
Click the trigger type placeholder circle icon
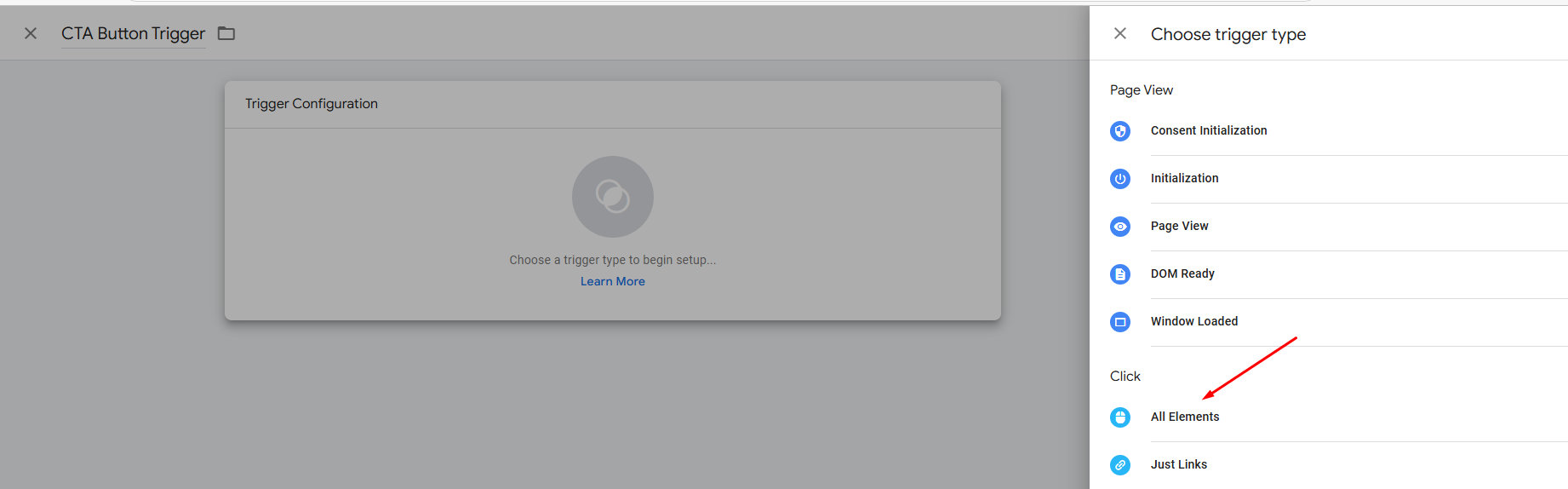[x=613, y=197]
